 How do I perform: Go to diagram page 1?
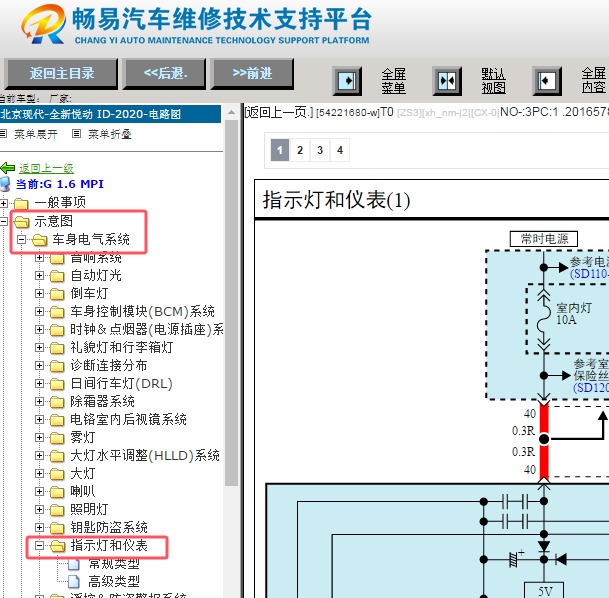click(x=280, y=150)
